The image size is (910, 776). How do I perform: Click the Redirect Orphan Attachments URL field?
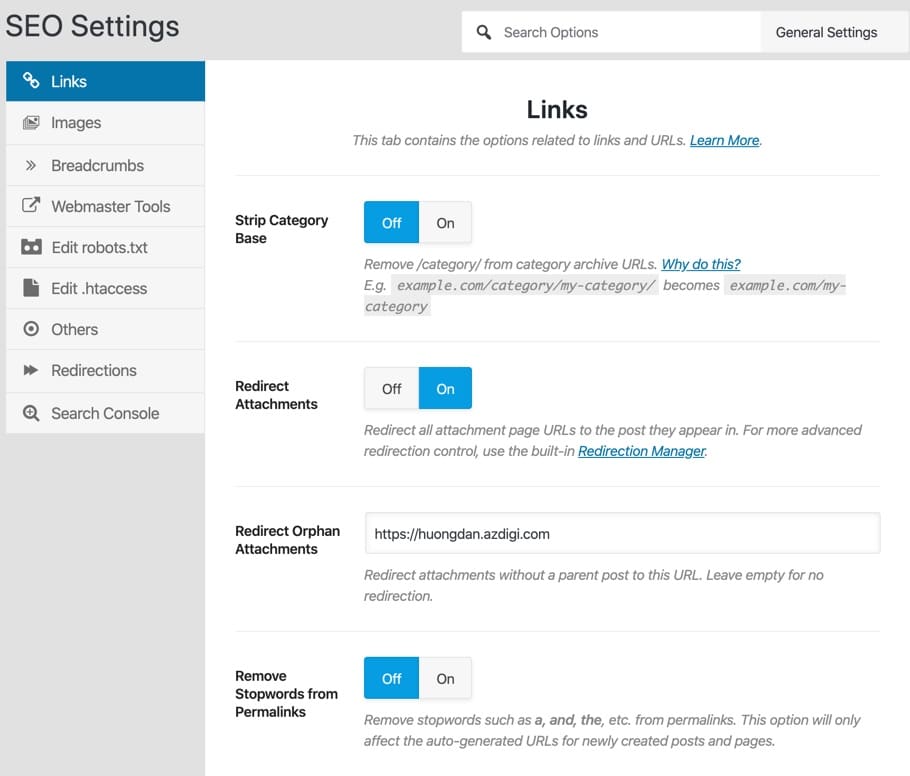click(622, 533)
